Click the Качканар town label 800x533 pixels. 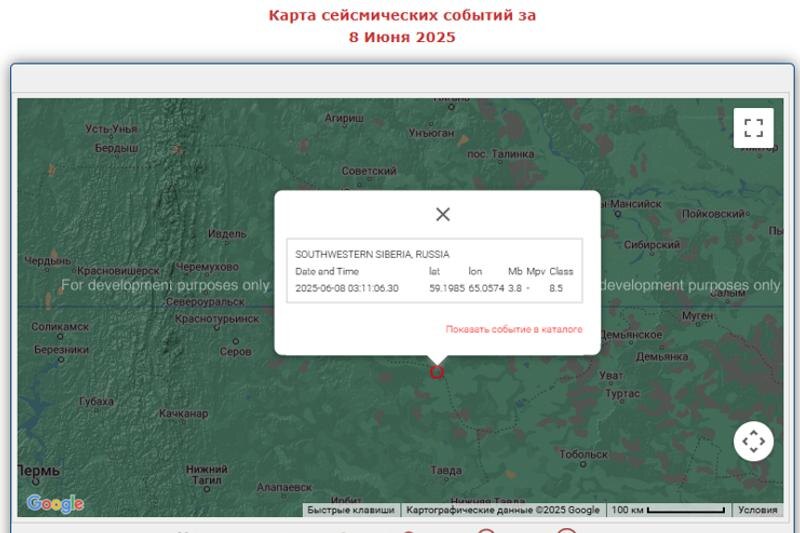tap(184, 414)
